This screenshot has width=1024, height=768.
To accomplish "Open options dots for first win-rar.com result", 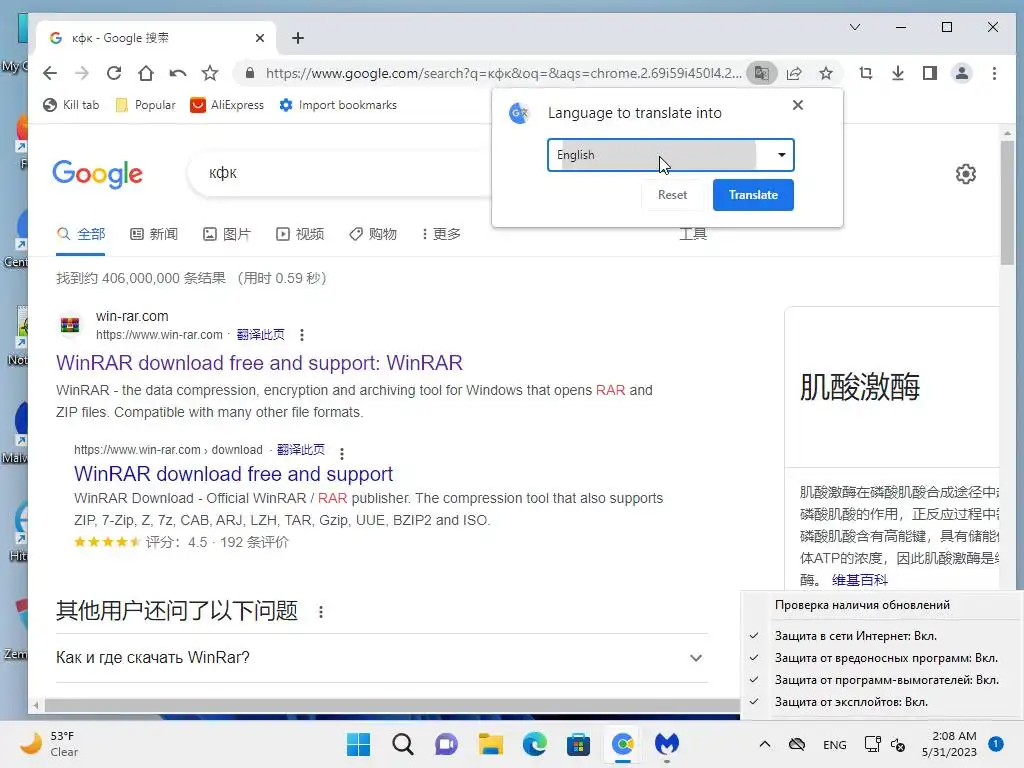I will click(x=302, y=335).
